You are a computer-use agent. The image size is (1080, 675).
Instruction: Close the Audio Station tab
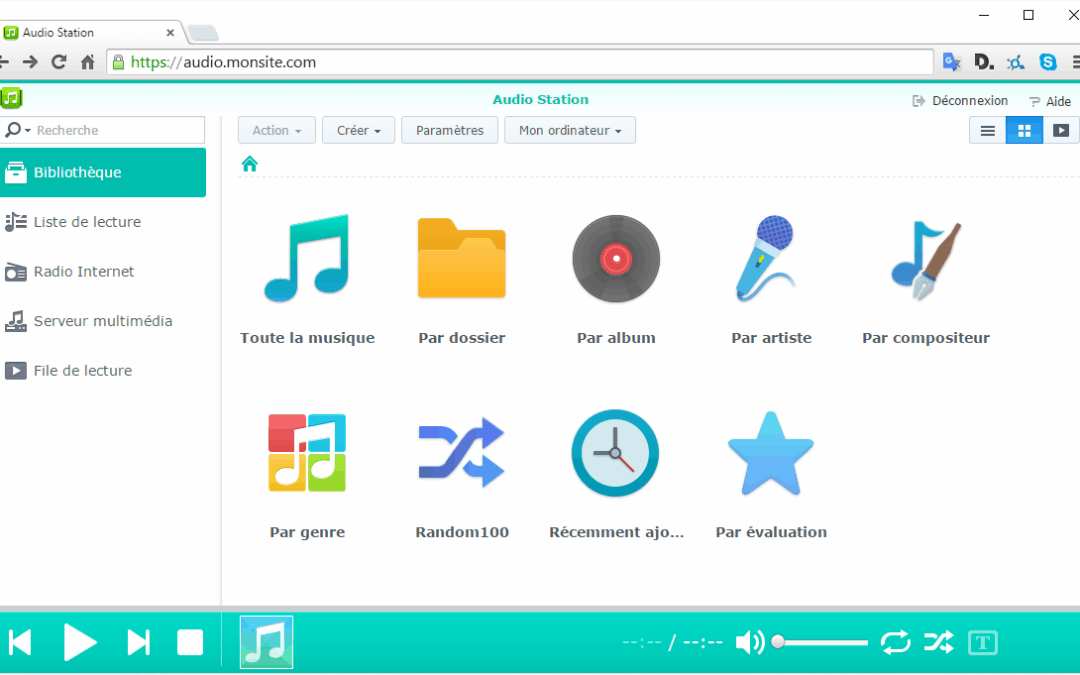170,32
